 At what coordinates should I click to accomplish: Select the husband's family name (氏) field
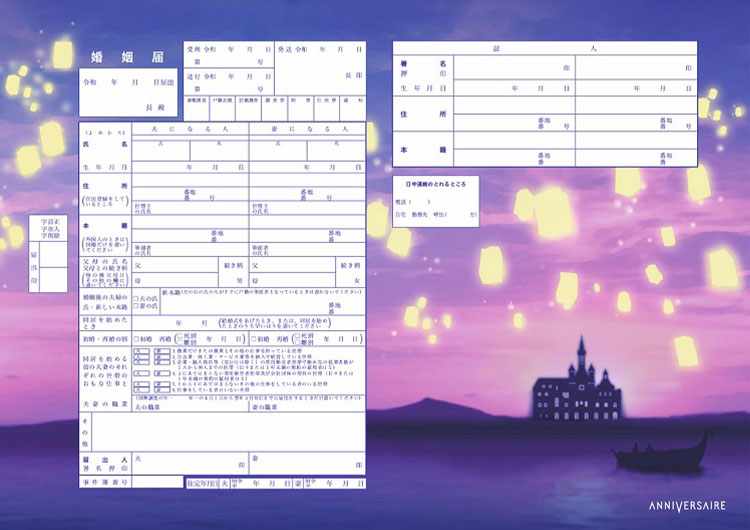161,151
